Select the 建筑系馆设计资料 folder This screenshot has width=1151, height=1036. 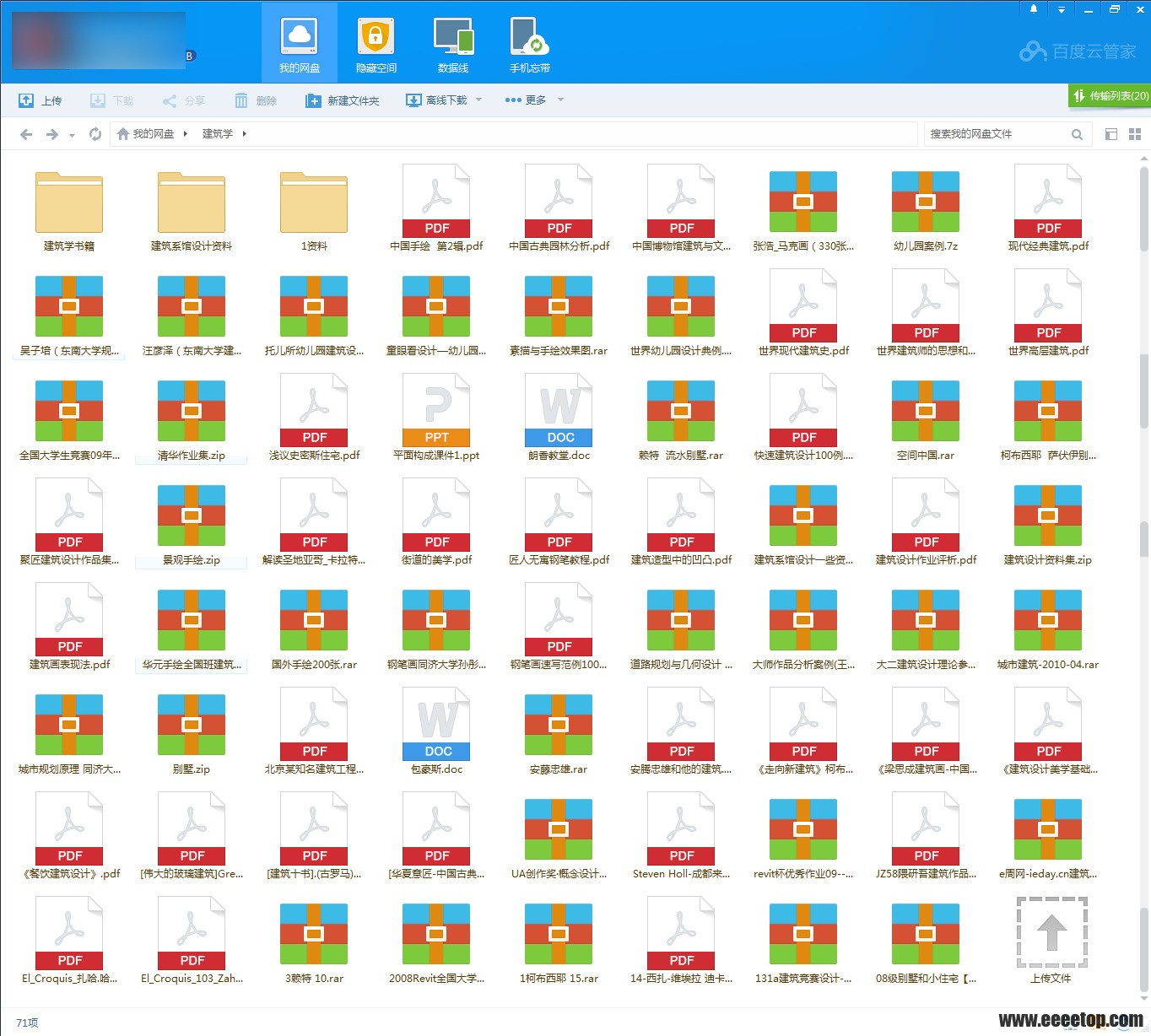(x=192, y=210)
